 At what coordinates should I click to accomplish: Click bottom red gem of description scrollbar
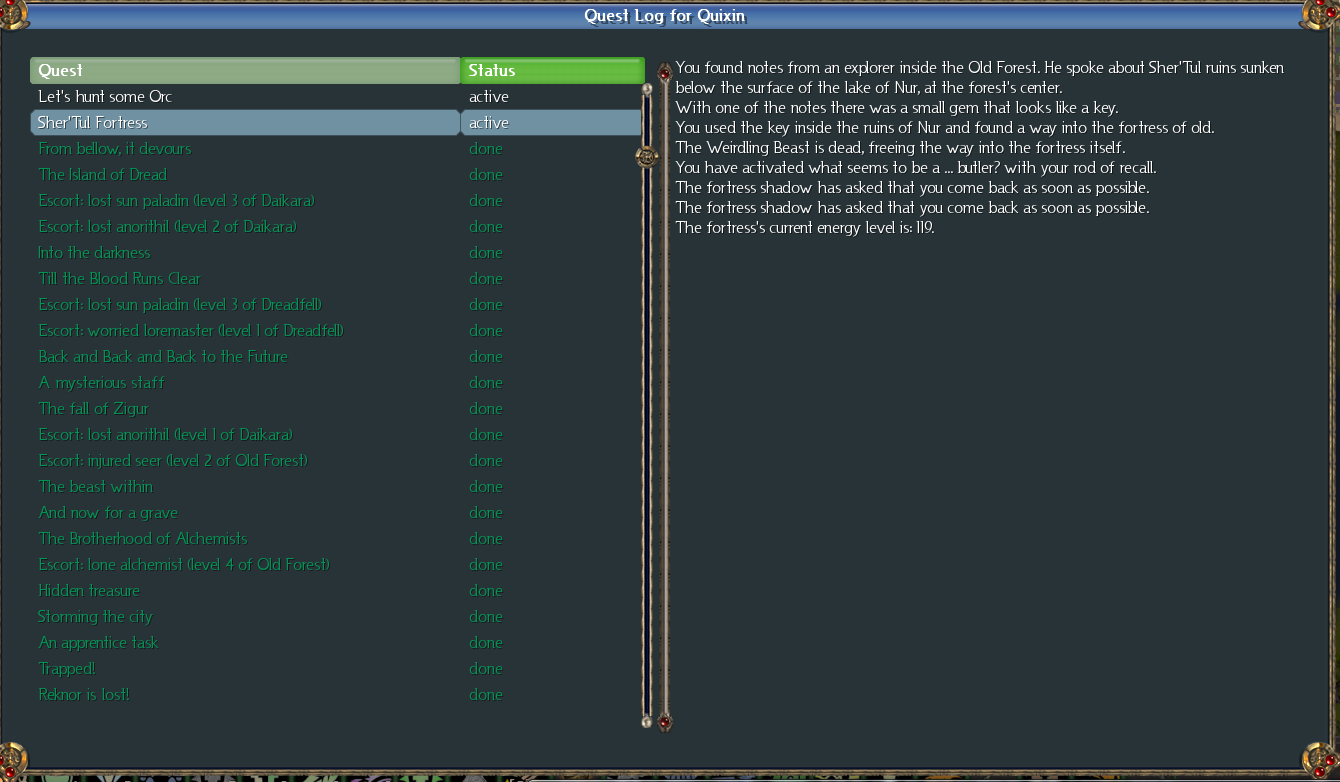pos(664,721)
